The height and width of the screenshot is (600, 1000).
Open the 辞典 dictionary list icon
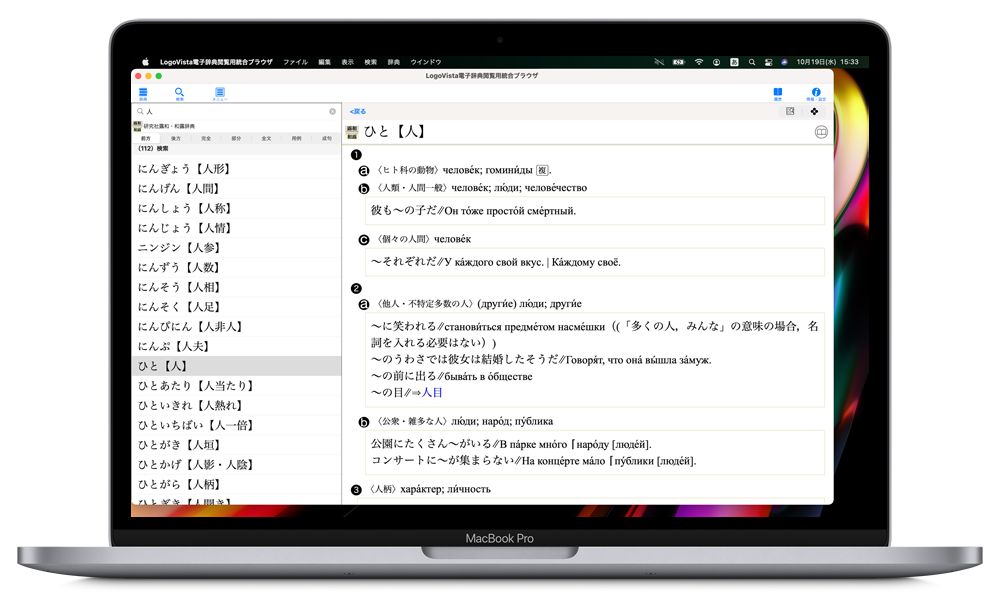point(143,93)
